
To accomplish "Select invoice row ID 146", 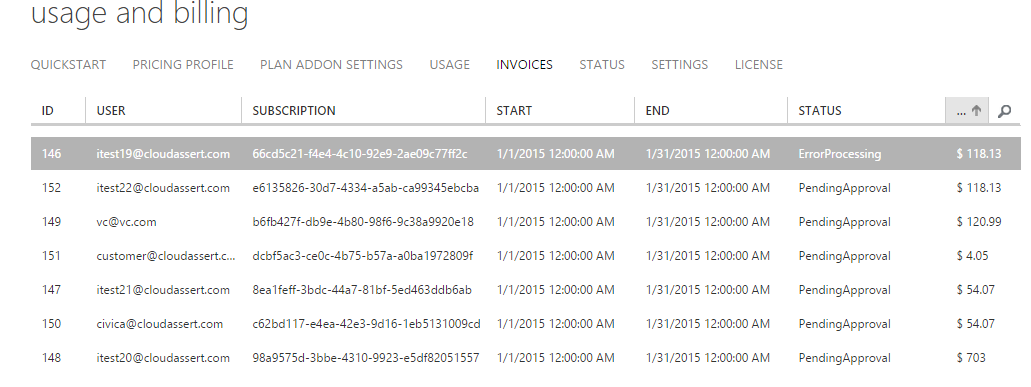I will tap(525, 154).
